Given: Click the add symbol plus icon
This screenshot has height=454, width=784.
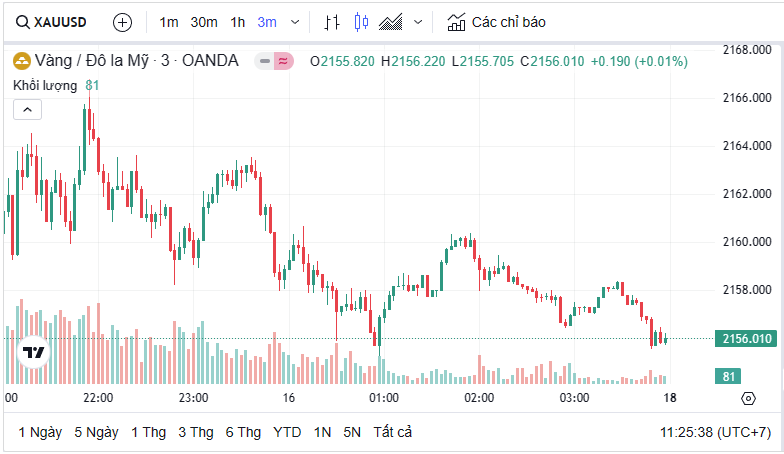Looking at the screenshot, I should tap(122, 22).
